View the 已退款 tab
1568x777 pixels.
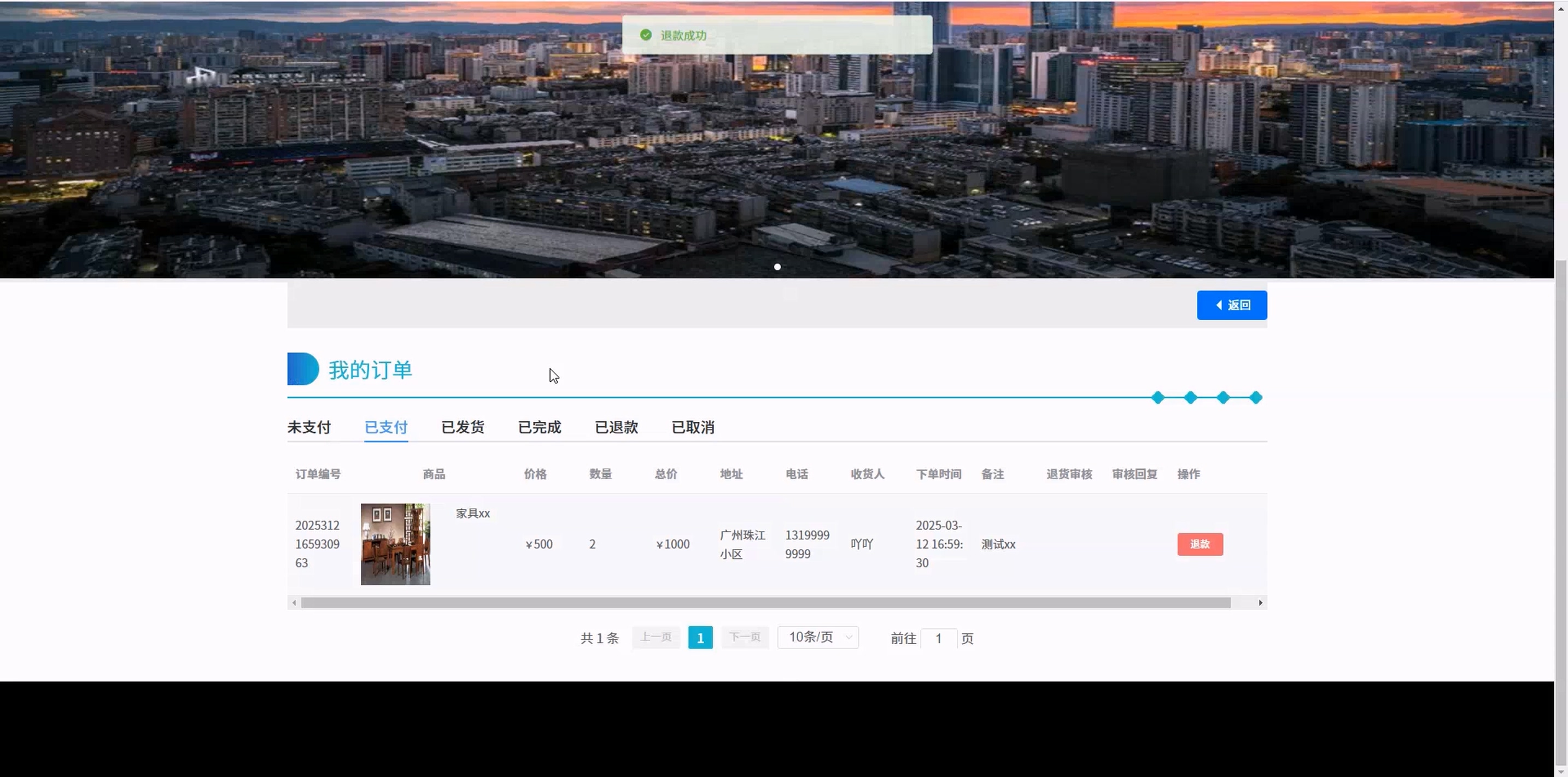616,427
